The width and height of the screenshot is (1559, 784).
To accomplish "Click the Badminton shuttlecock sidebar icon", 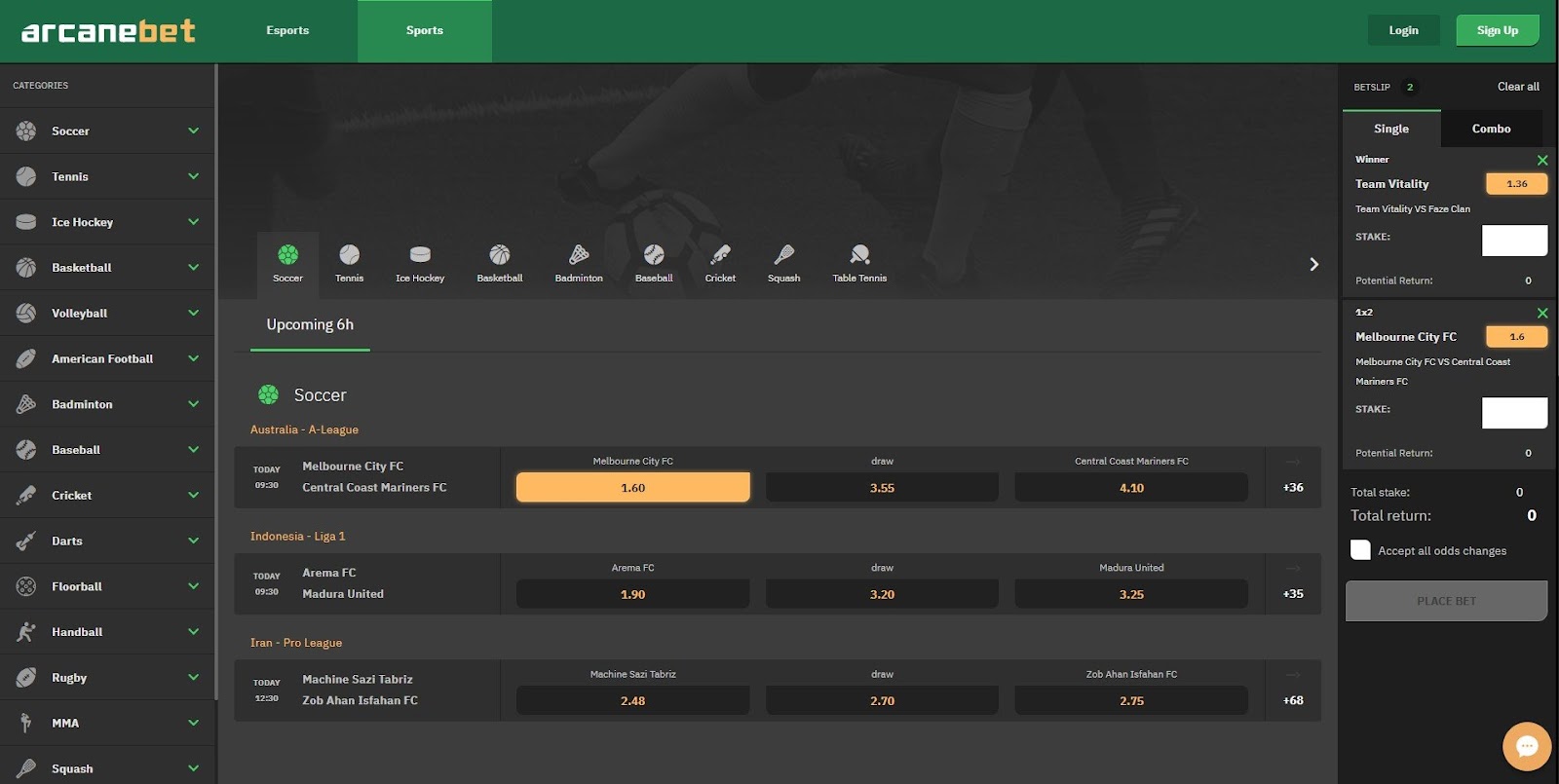I will (26, 404).
